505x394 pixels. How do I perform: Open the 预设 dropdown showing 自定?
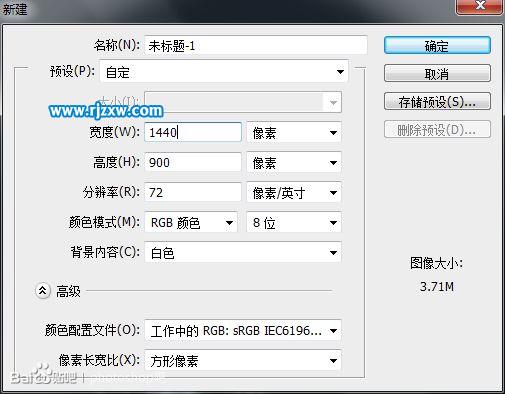pos(224,72)
